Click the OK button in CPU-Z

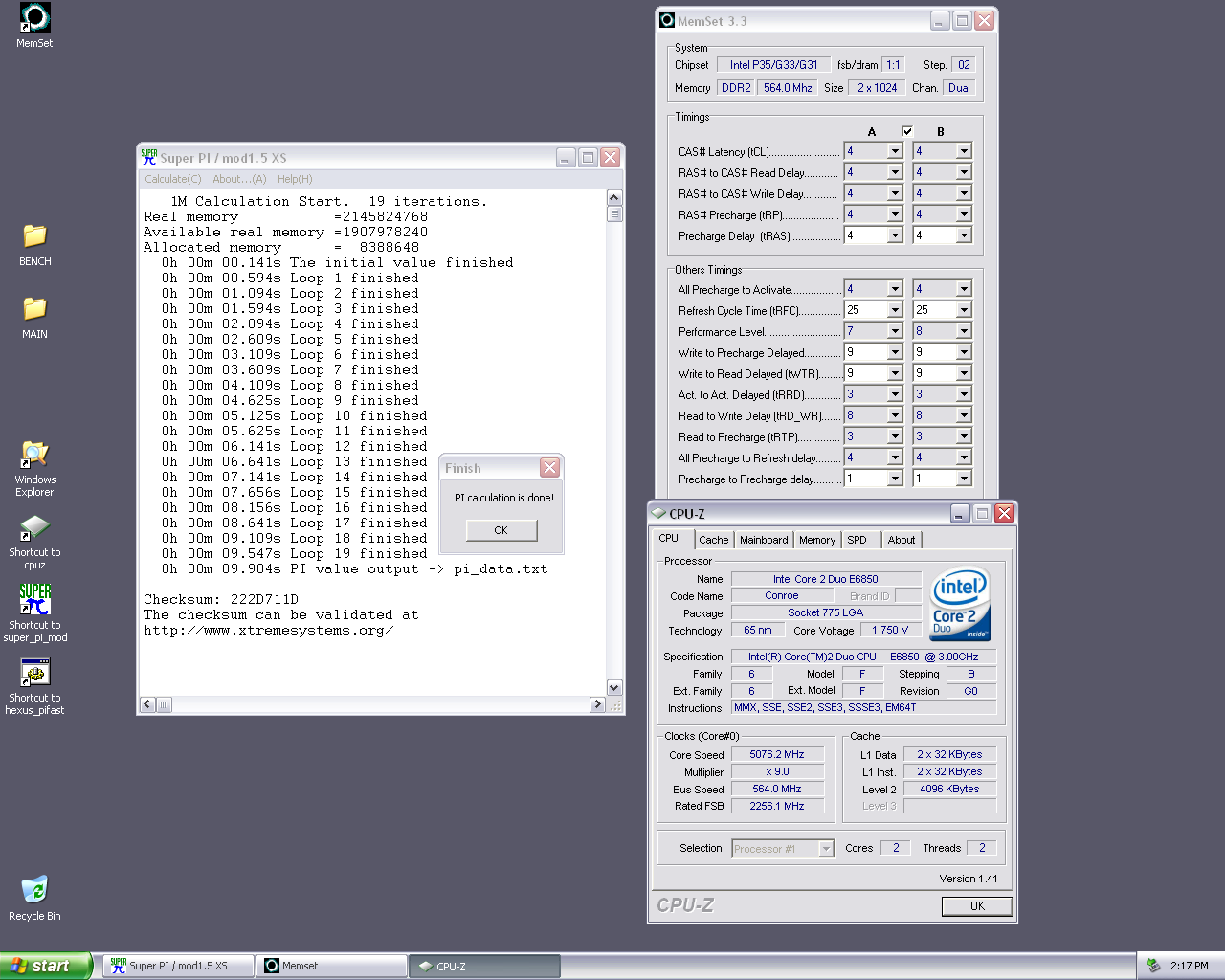pyautogui.click(x=977, y=906)
